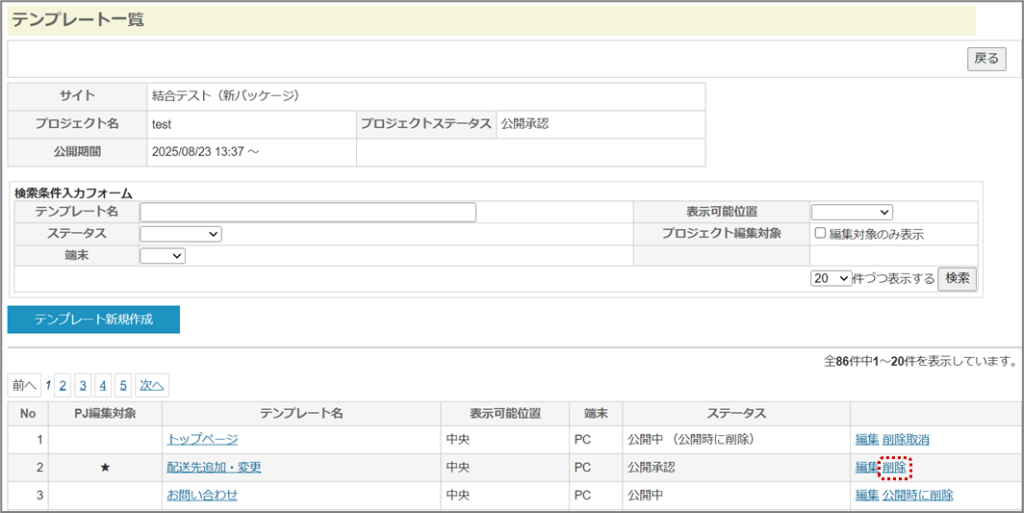The height and width of the screenshot is (513, 1024).
Task: Click the 戻る back button
Action: pos(986,59)
